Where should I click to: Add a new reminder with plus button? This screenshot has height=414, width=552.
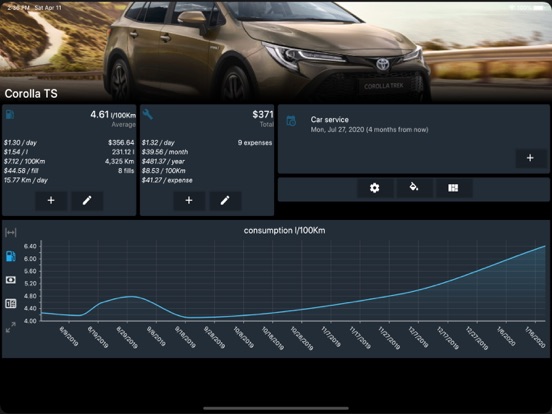point(530,158)
